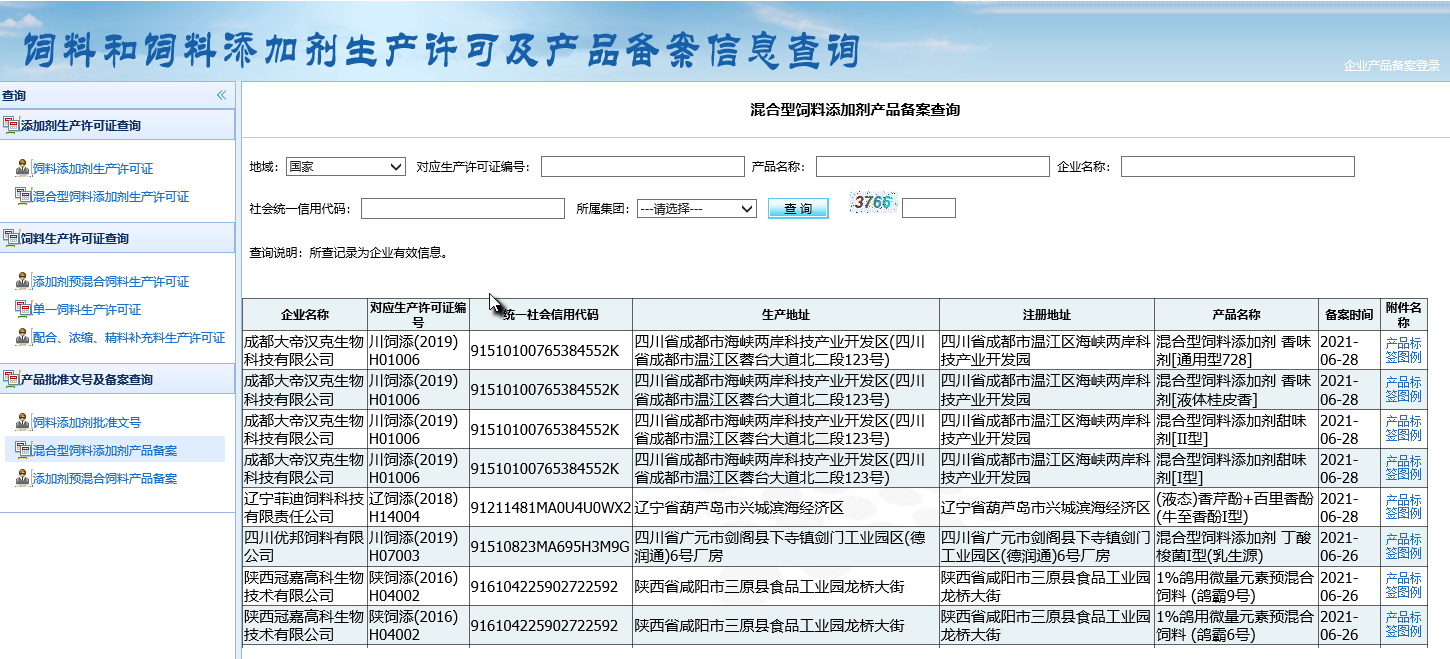Open 添加剂生产许可证查询 section header

pos(118,125)
